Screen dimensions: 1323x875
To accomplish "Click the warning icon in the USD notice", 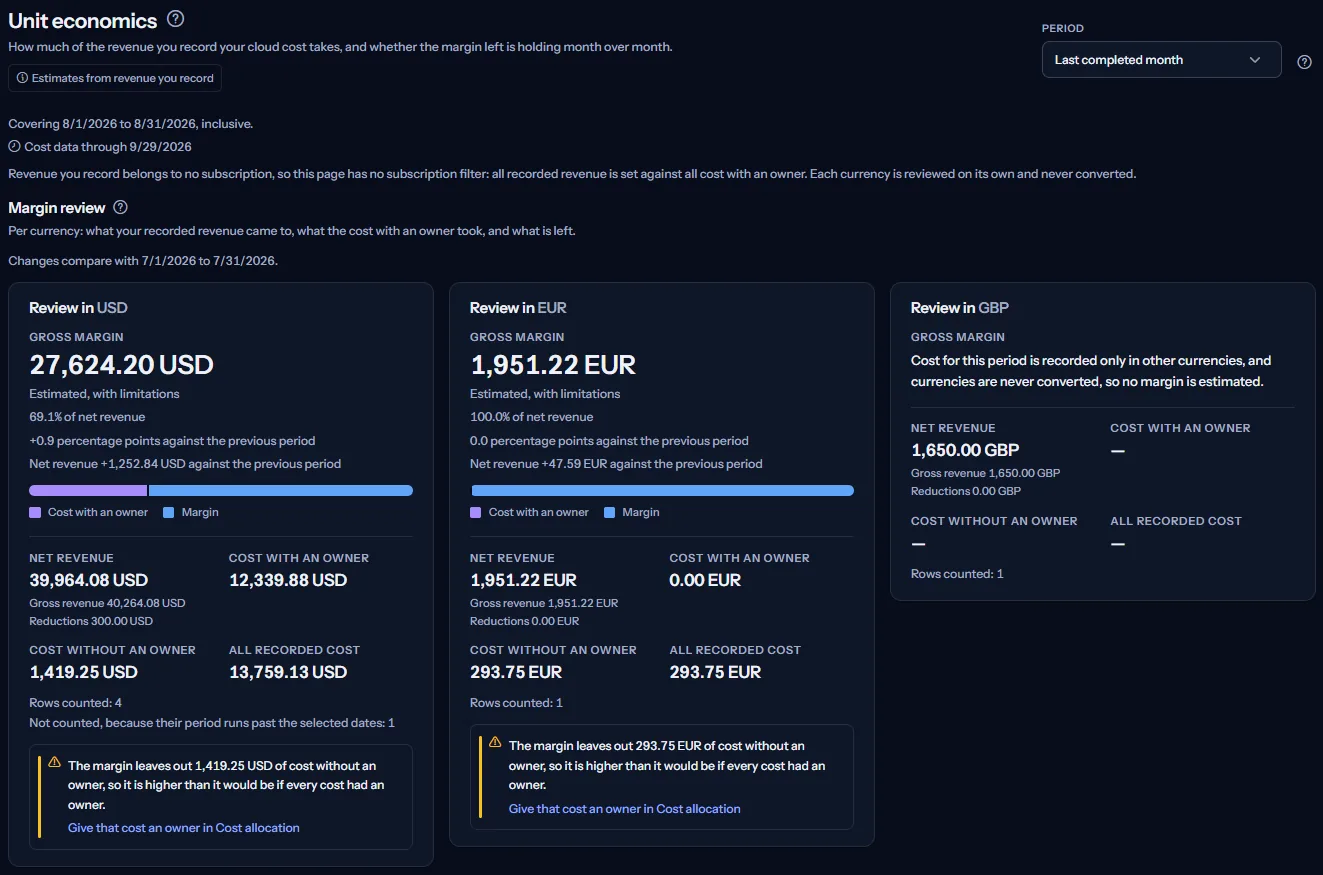I will click(x=55, y=763).
